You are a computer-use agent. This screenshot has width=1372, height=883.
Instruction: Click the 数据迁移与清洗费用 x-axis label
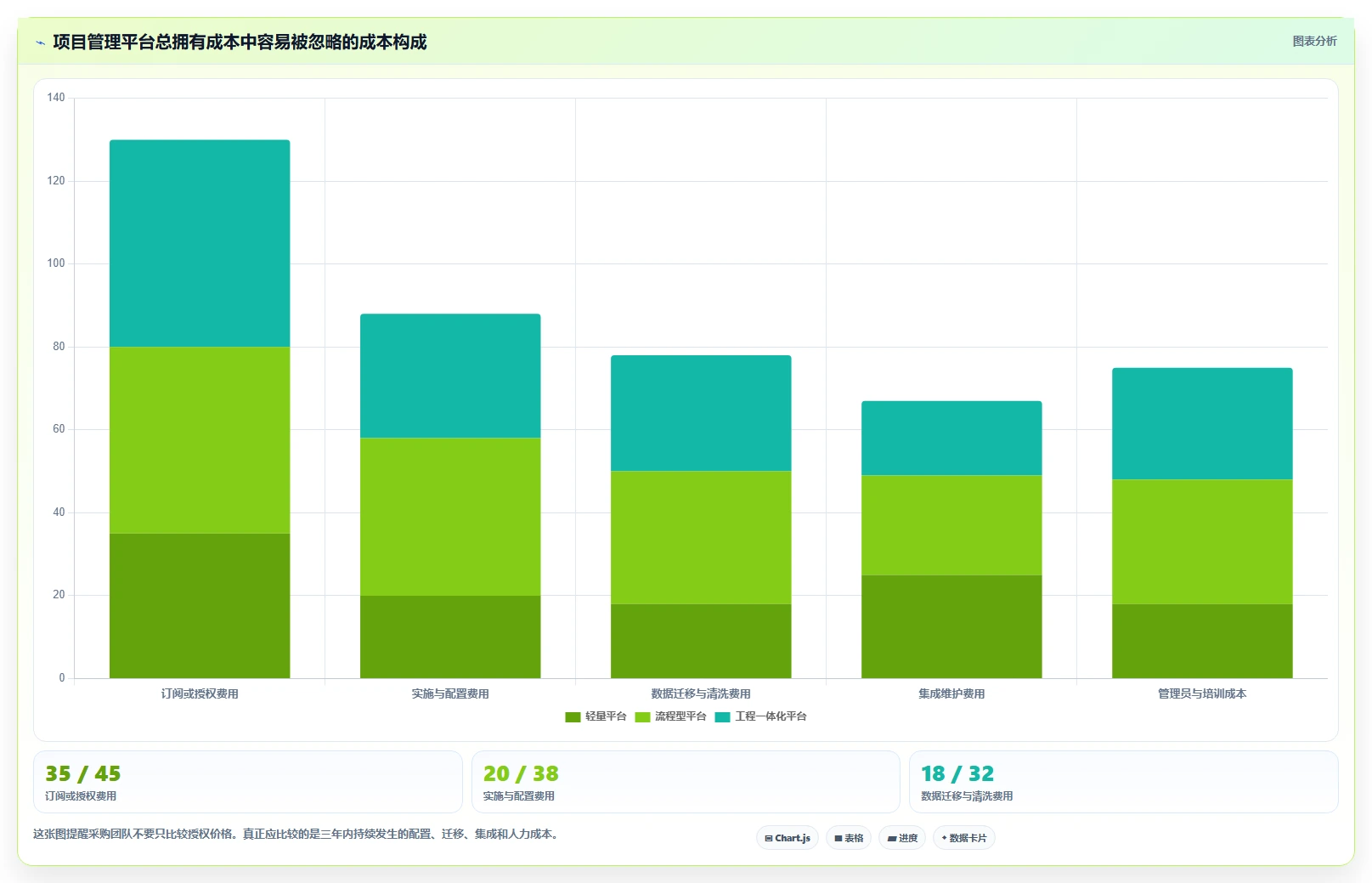tap(701, 693)
